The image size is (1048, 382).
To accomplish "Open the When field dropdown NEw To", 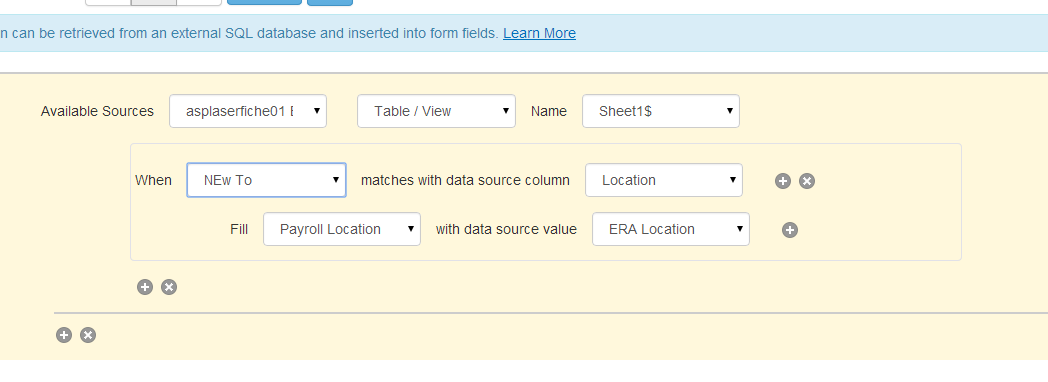I will [x=266, y=180].
